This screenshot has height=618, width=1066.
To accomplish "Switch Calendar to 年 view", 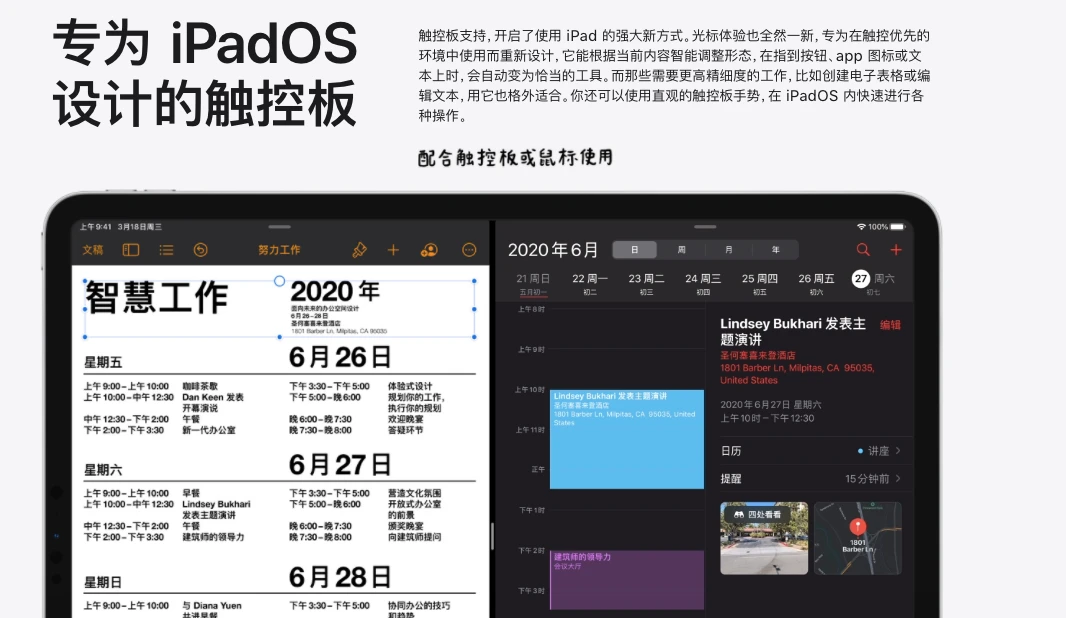I will [x=775, y=250].
